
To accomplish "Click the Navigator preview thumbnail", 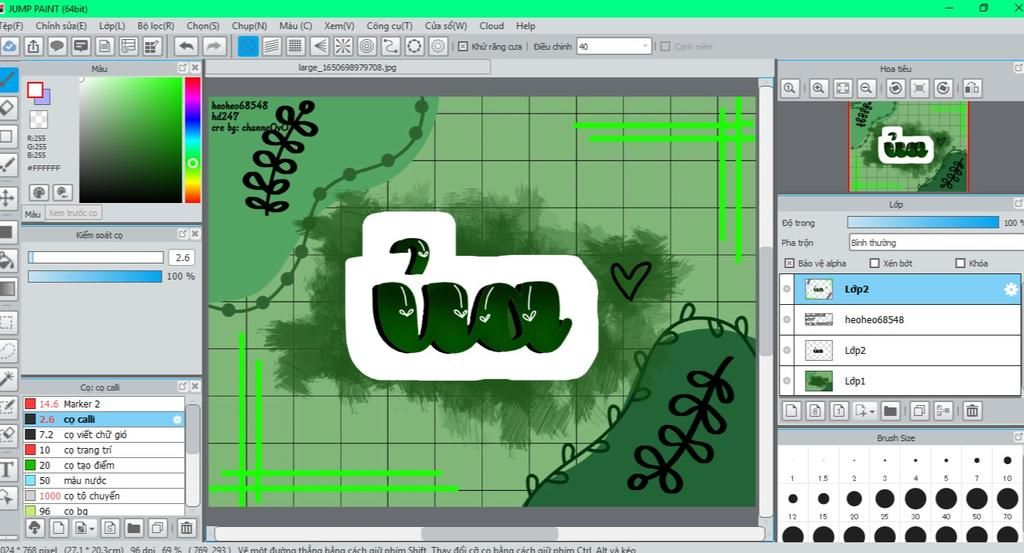I will tap(908, 146).
